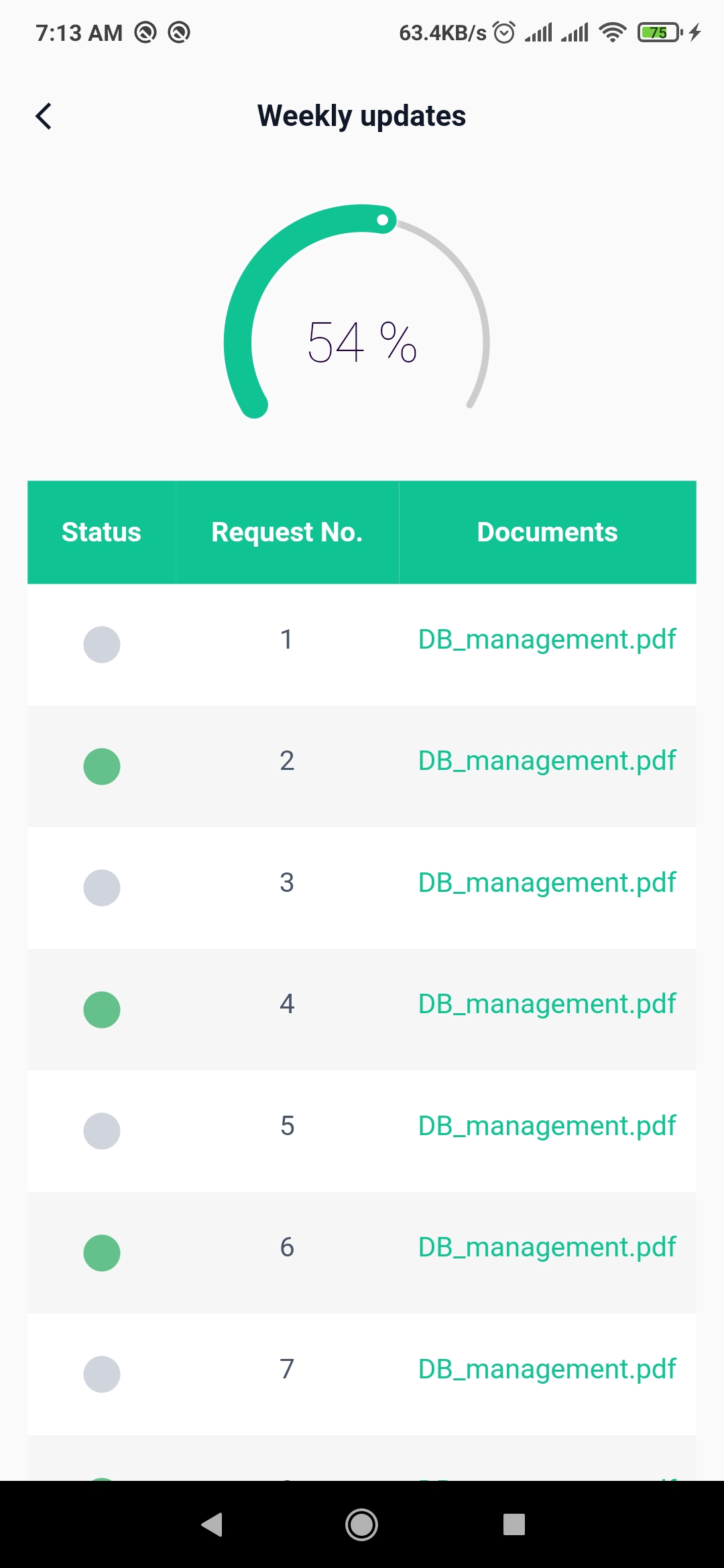Tap the Android home button

(x=361, y=1524)
